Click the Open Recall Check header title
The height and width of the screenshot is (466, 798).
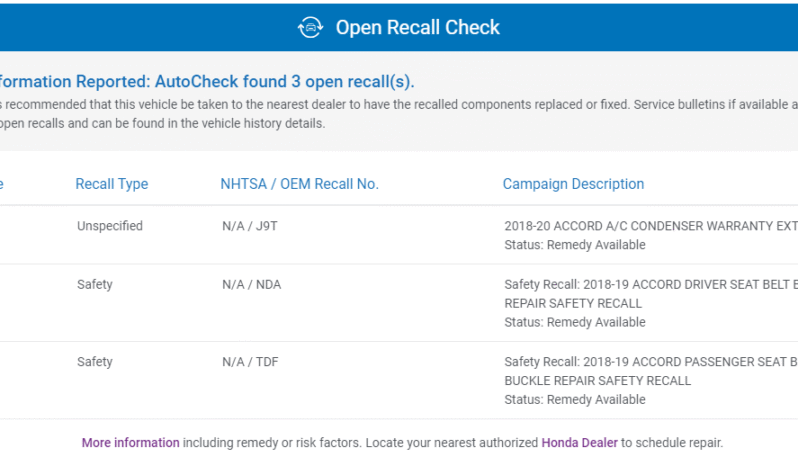pos(417,28)
